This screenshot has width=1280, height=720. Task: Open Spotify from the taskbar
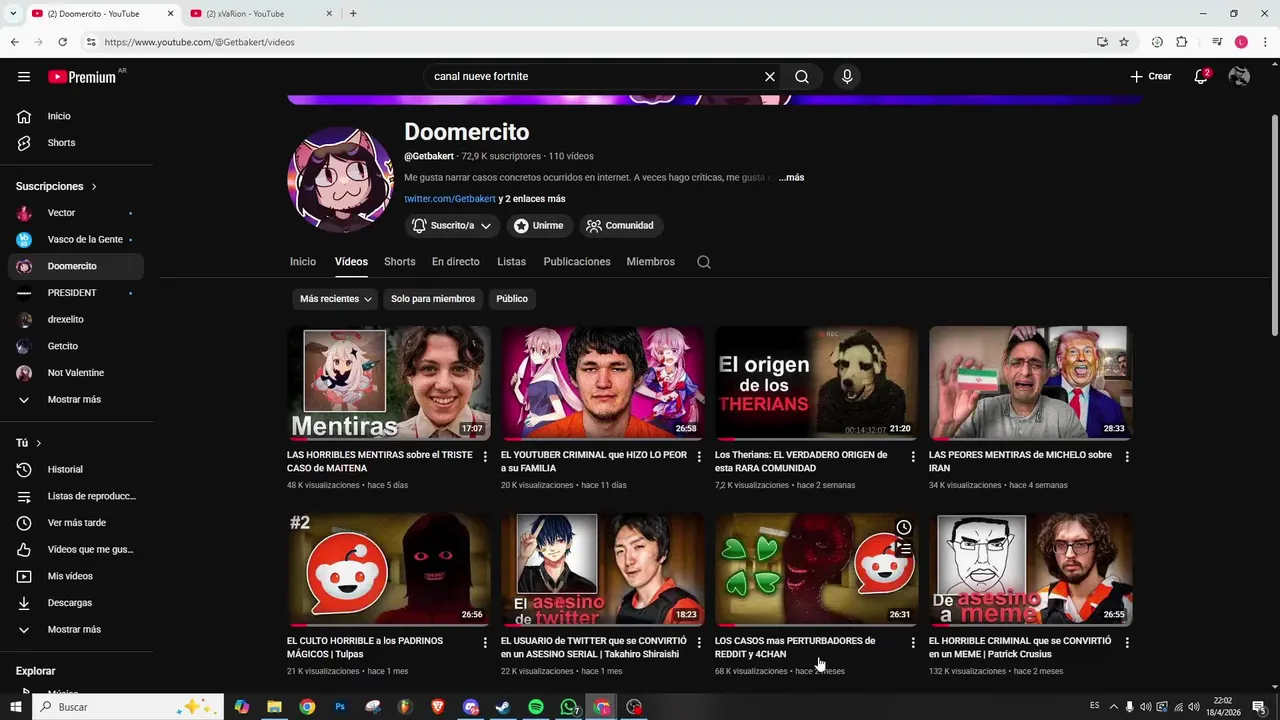coord(536,707)
